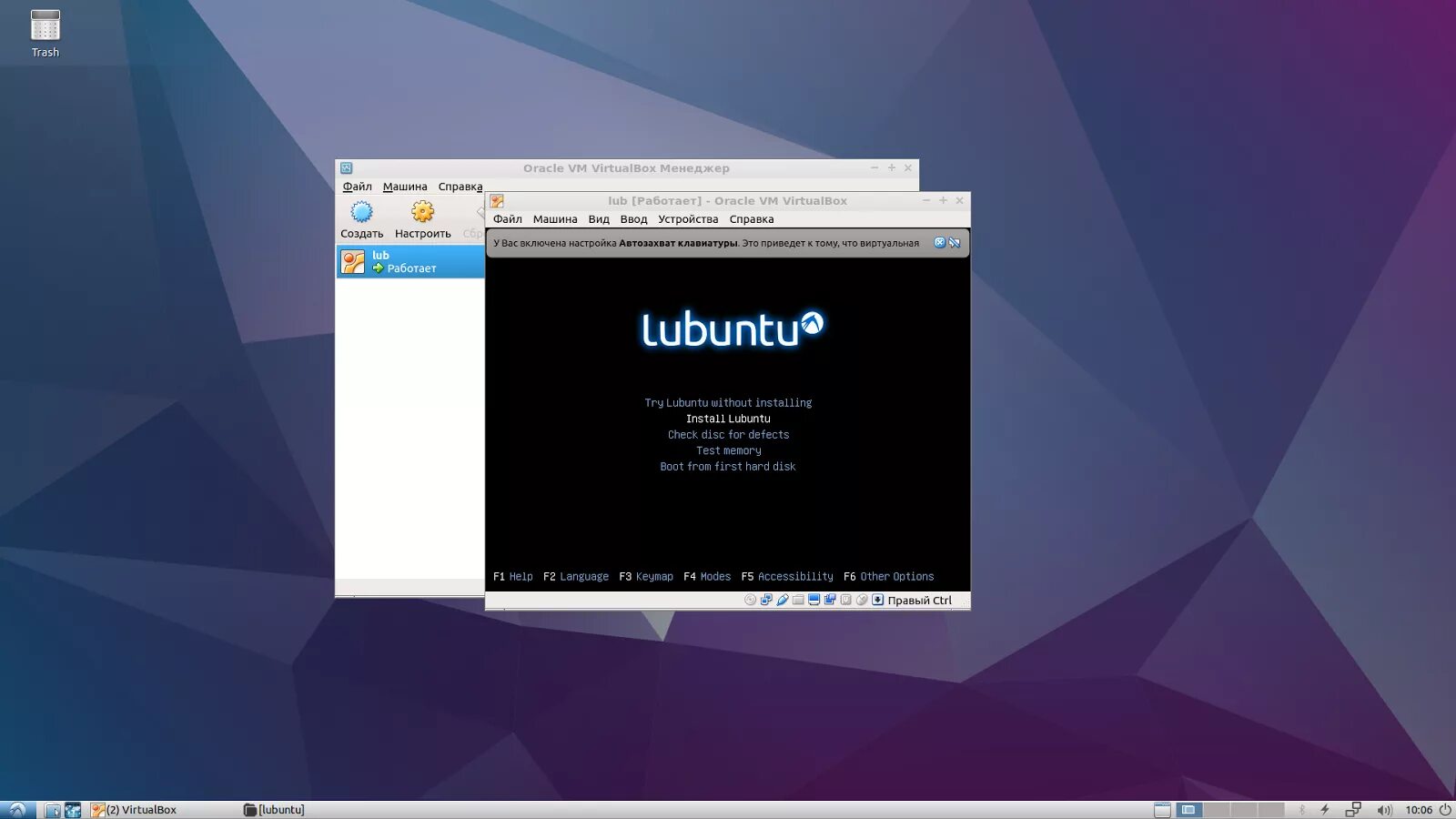This screenshot has width=1456, height=819.
Task: Click F5 Accessibility option
Action: coord(787,576)
